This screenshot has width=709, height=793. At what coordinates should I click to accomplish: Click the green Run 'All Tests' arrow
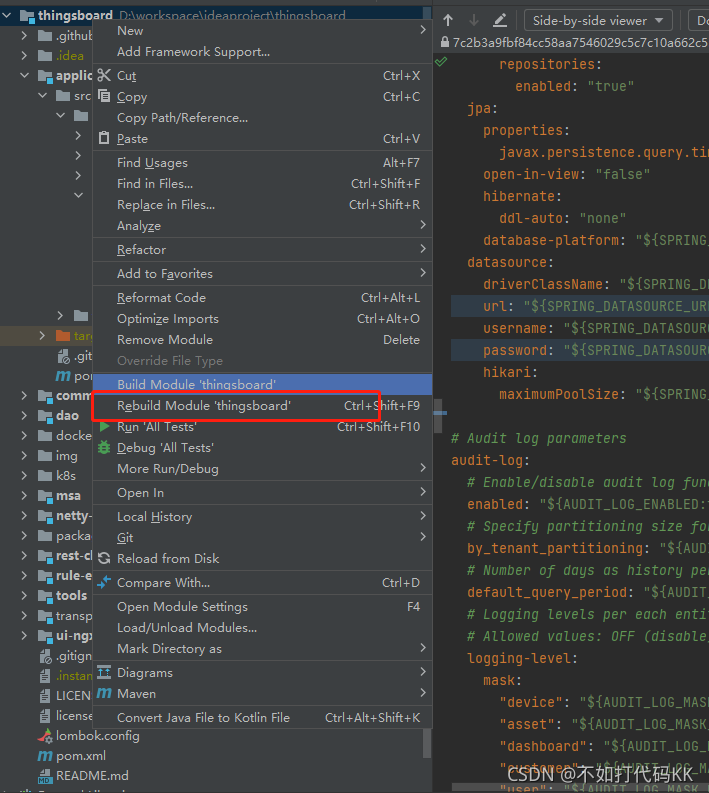(x=104, y=427)
